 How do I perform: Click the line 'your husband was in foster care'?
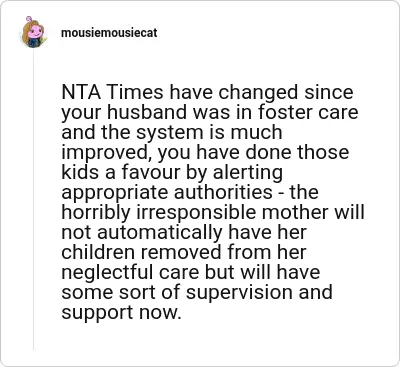pos(210,112)
